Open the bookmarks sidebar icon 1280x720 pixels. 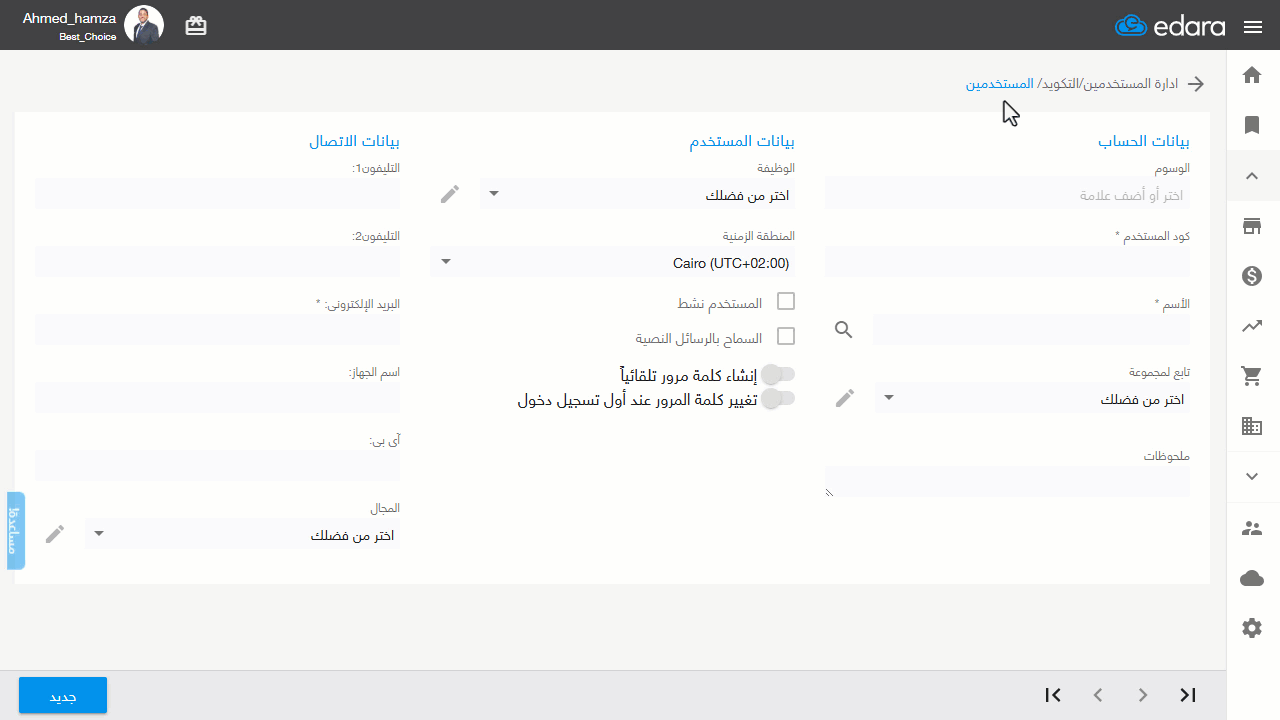pos(1252,125)
